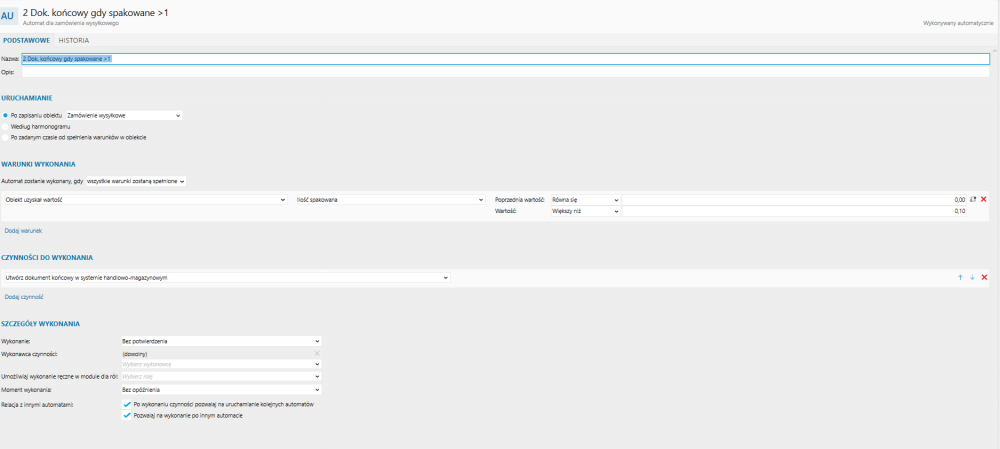Open the 'Zamówienie wysyłkowe' object dropdown
Viewport: 1000px width, 449px height.
coord(123,116)
